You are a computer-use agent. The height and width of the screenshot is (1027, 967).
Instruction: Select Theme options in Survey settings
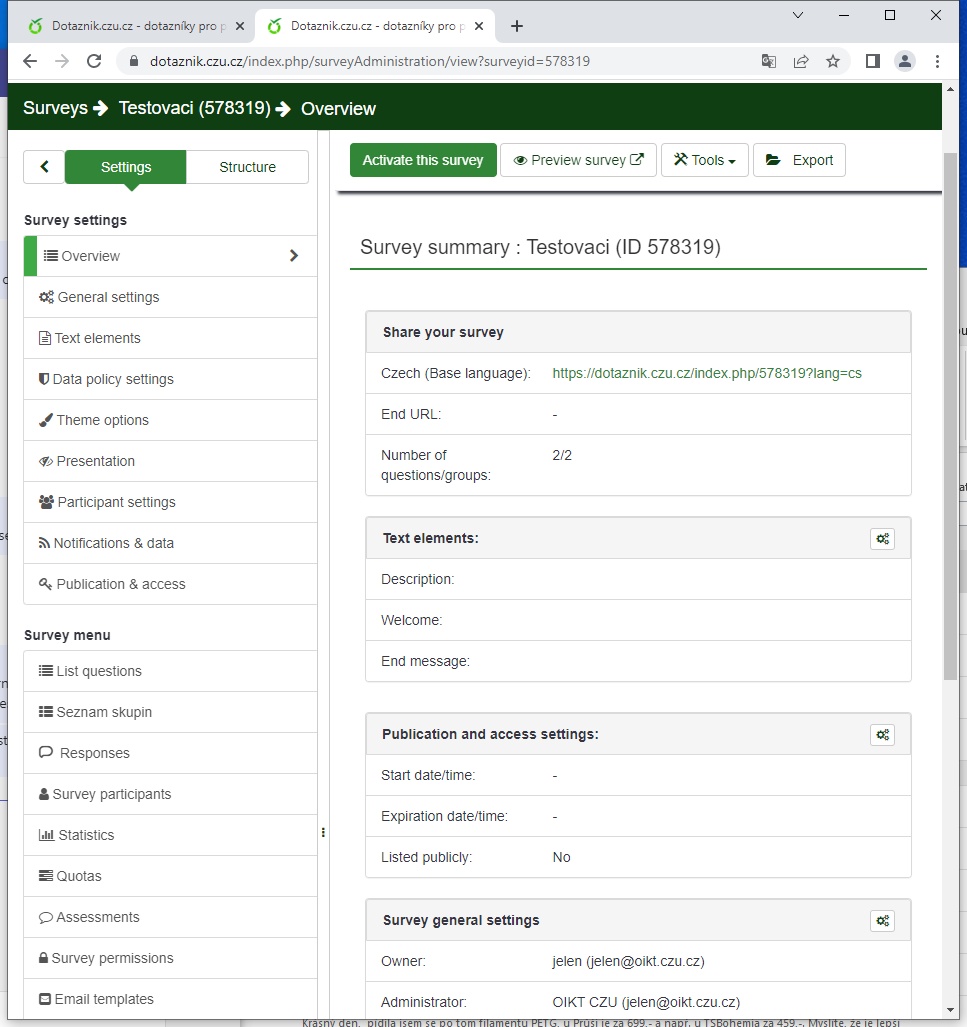tap(102, 420)
